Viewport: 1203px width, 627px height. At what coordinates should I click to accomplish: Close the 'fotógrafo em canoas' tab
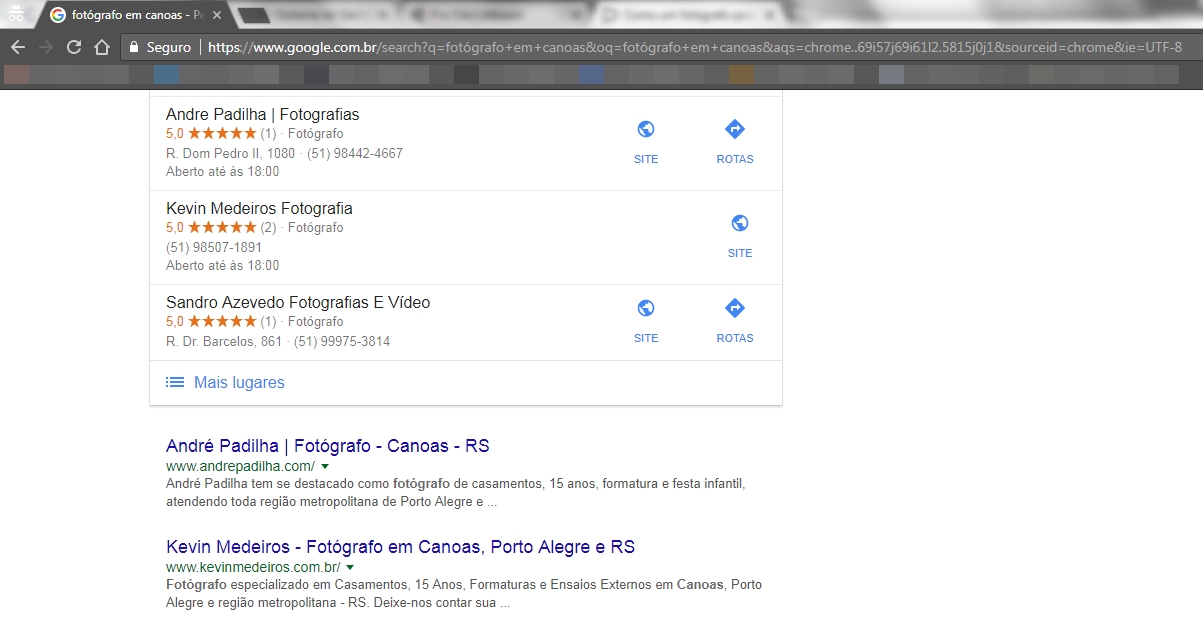pyautogui.click(x=217, y=16)
